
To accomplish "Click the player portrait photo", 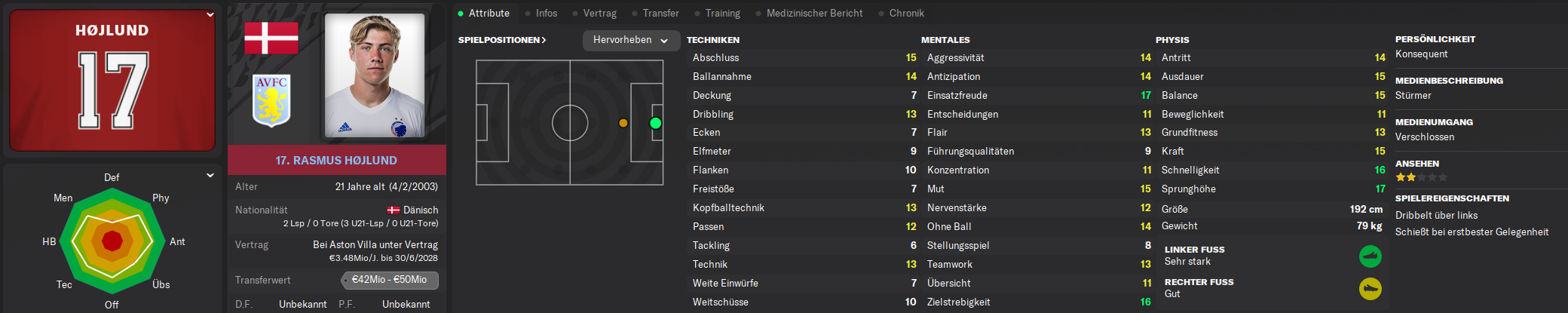I will [375, 75].
